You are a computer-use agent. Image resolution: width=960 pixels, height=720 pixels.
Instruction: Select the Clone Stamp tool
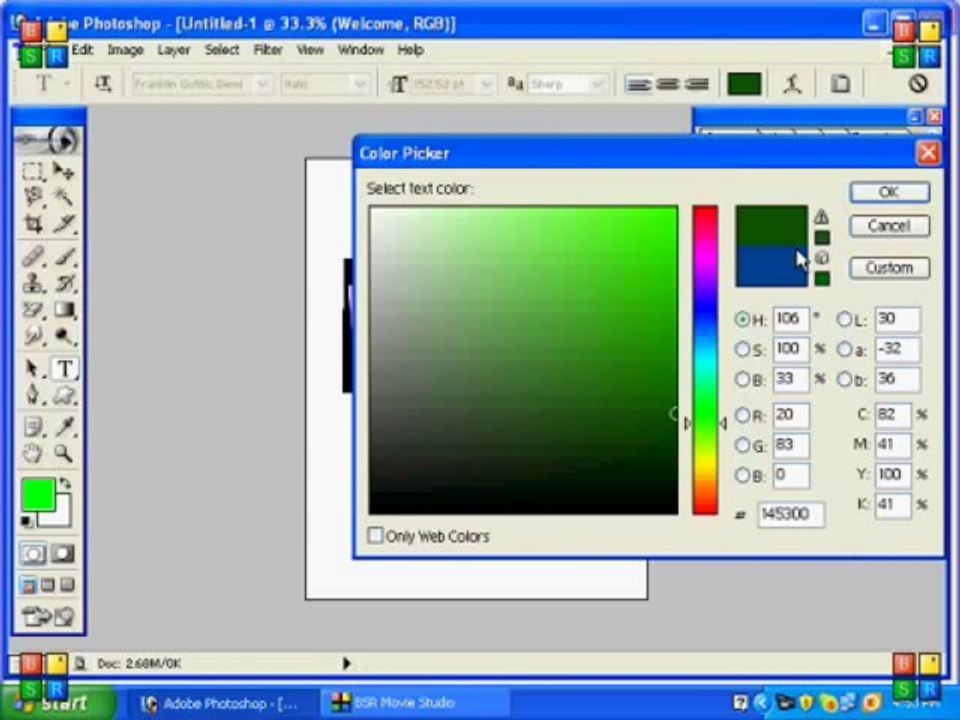[x=33, y=283]
